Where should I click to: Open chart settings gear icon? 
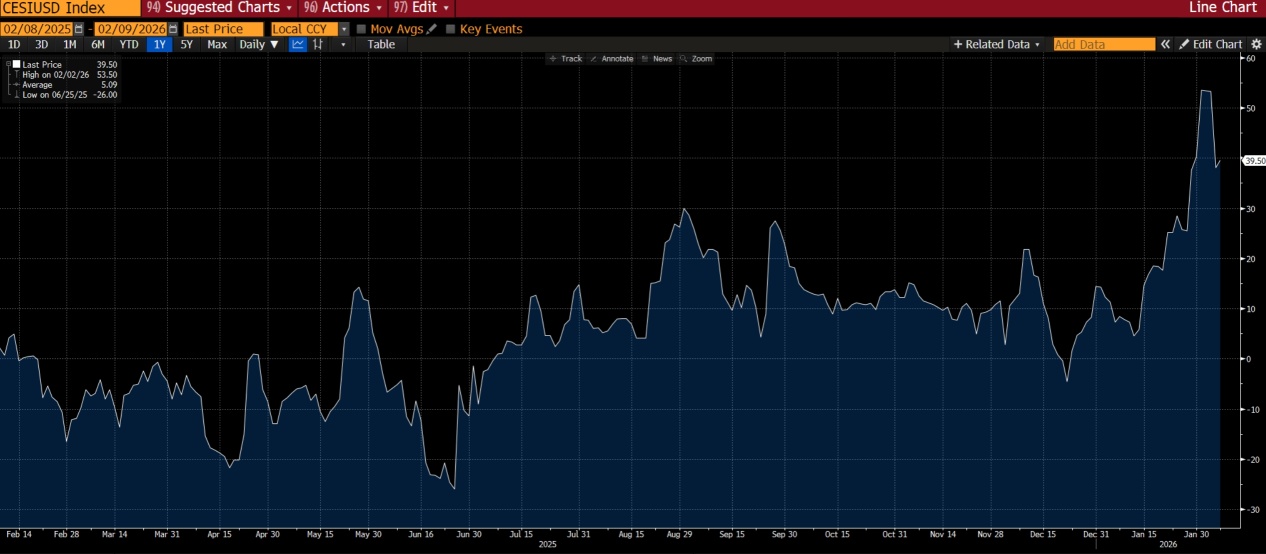pyautogui.click(x=1256, y=44)
